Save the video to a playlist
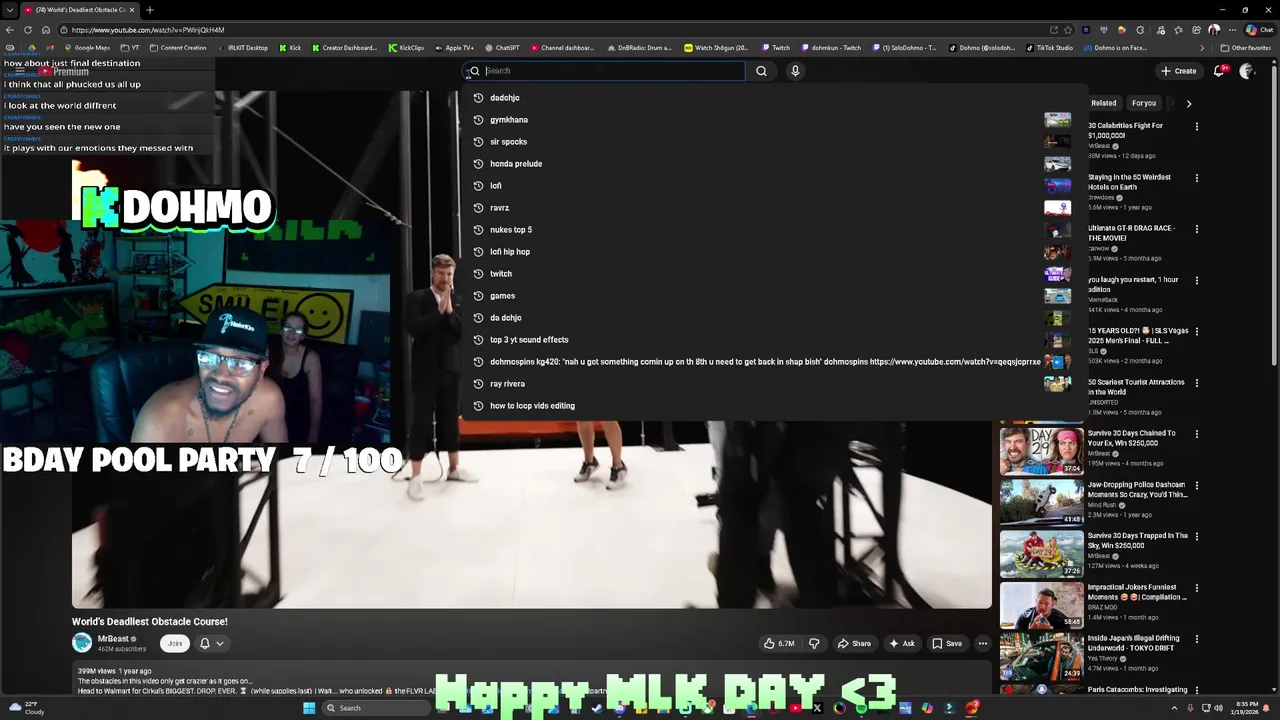Image resolution: width=1280 pixels, height=720 pixels. point(946,643)
